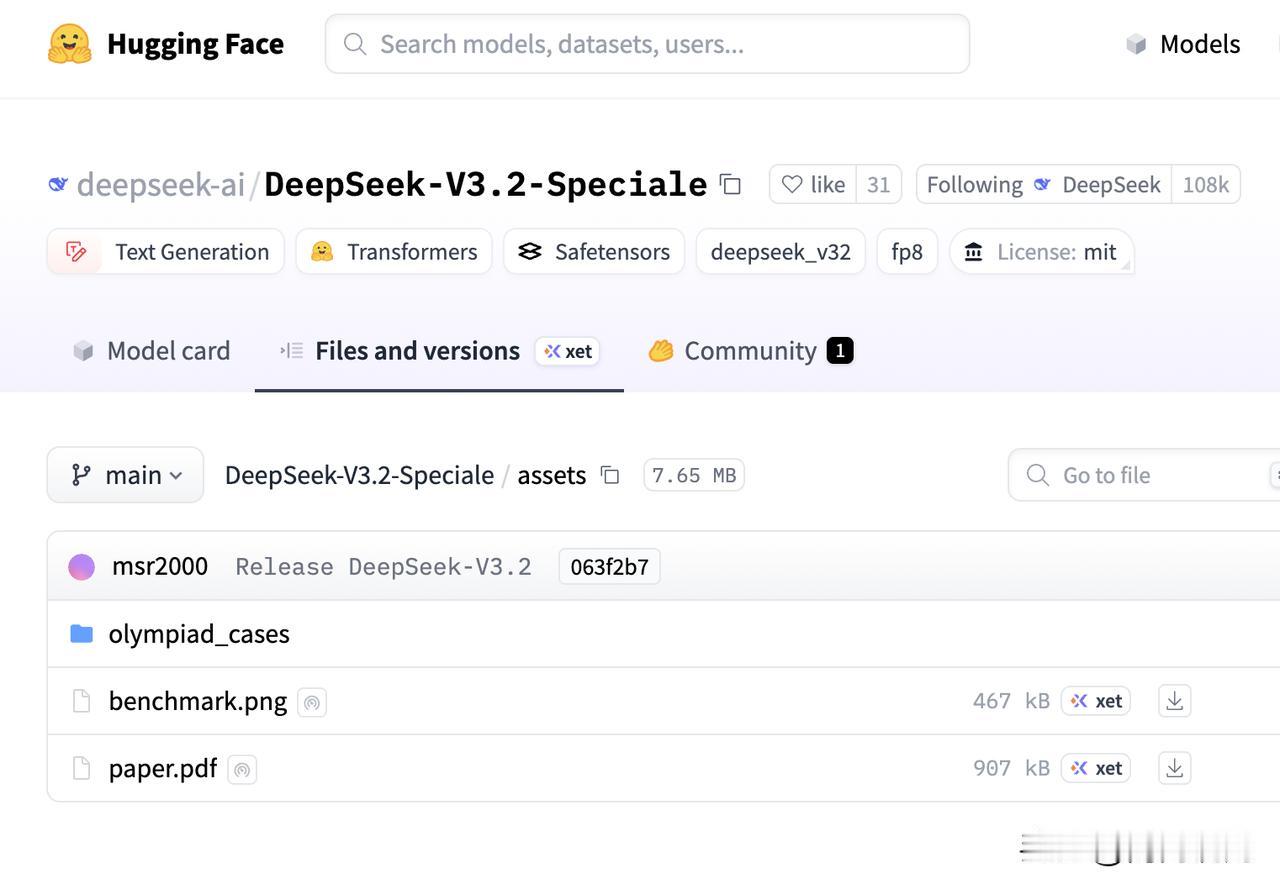1280x889 pixels.
Task: Download benchmark.png with the download icon
Action: point(1174,701)
